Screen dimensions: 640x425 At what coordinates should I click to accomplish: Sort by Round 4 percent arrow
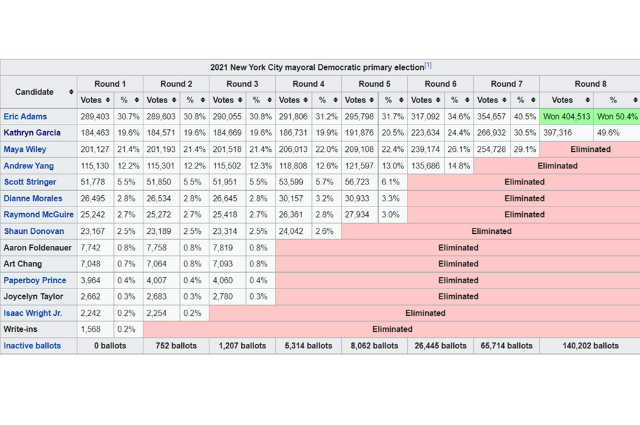pos(336,100)
